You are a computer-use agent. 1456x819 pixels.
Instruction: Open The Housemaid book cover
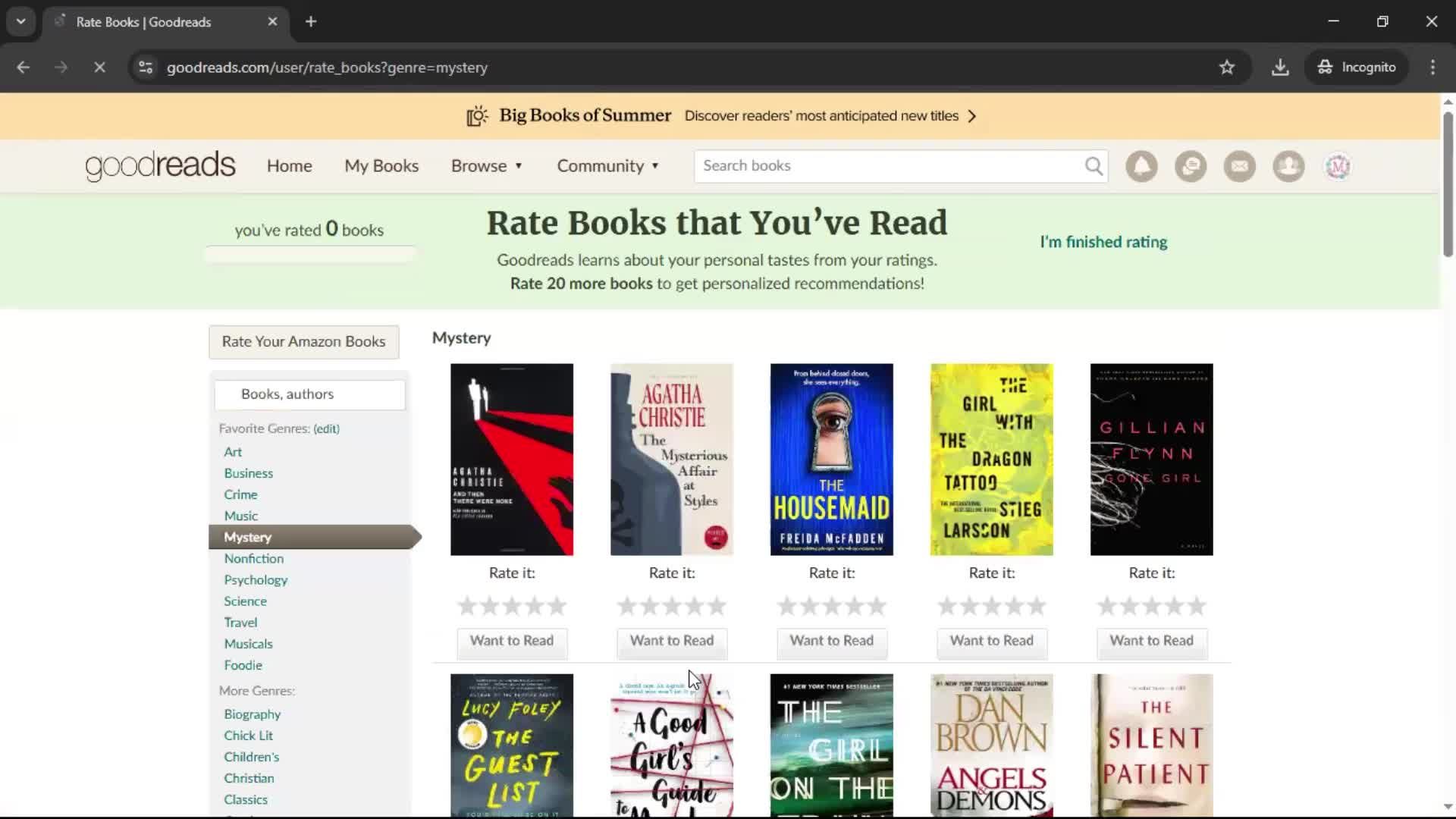pos(832,460)
